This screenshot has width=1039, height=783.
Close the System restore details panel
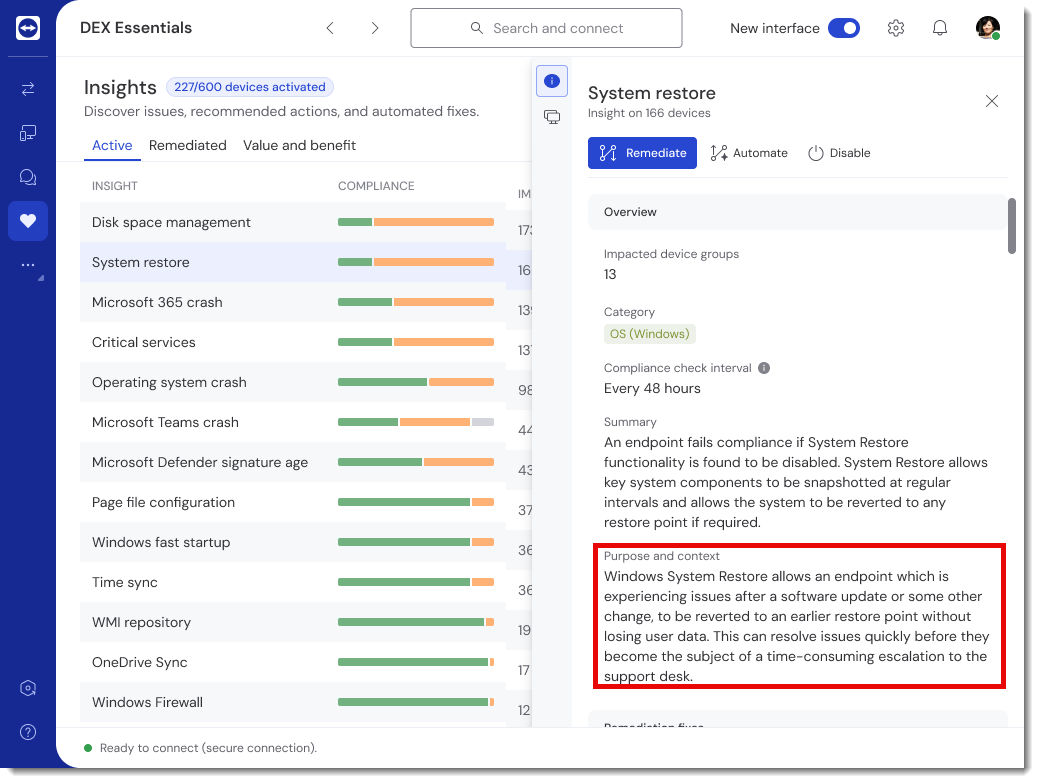click(x=991, y=101)
